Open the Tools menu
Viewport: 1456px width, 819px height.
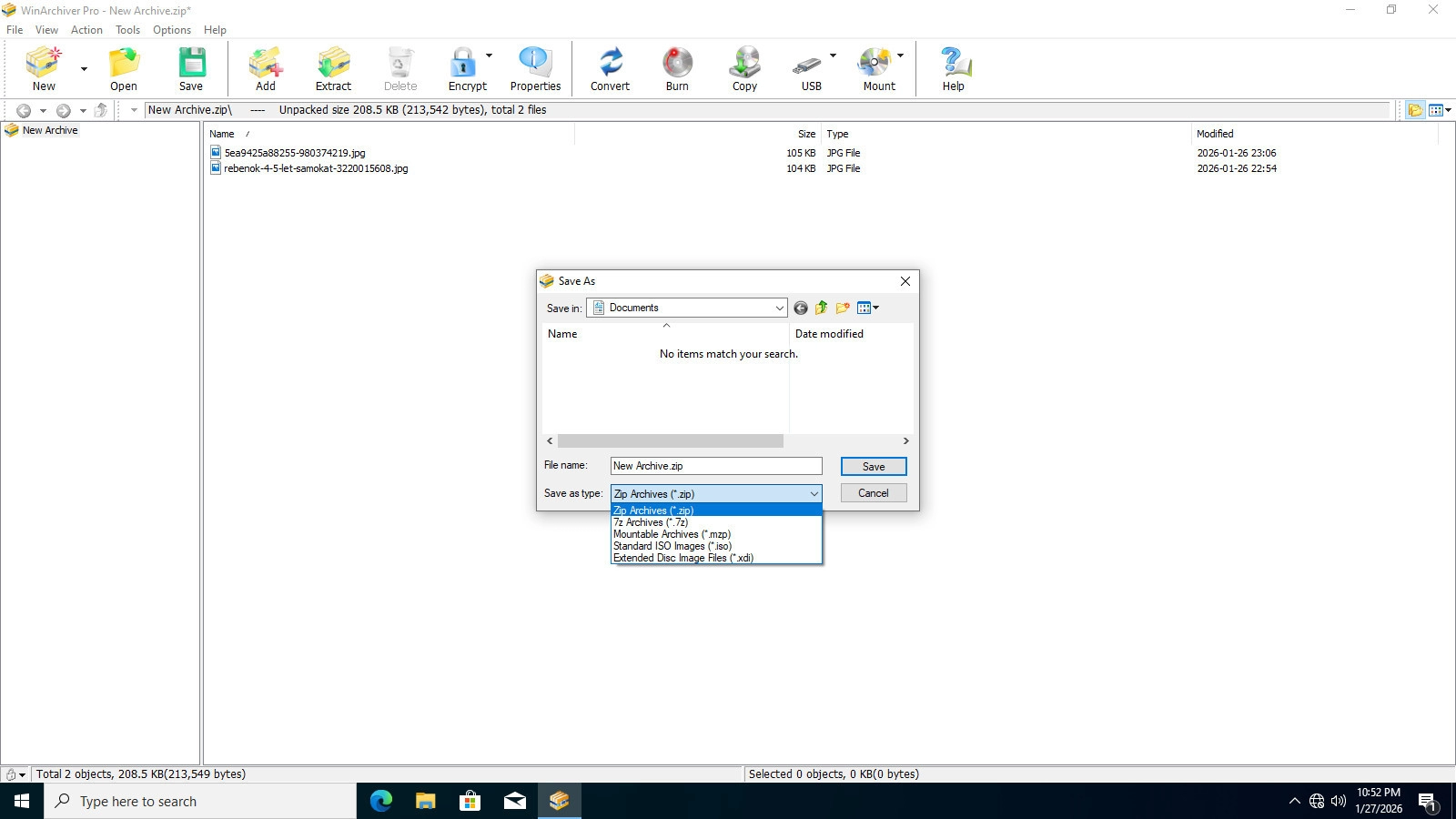pos(127,30)
